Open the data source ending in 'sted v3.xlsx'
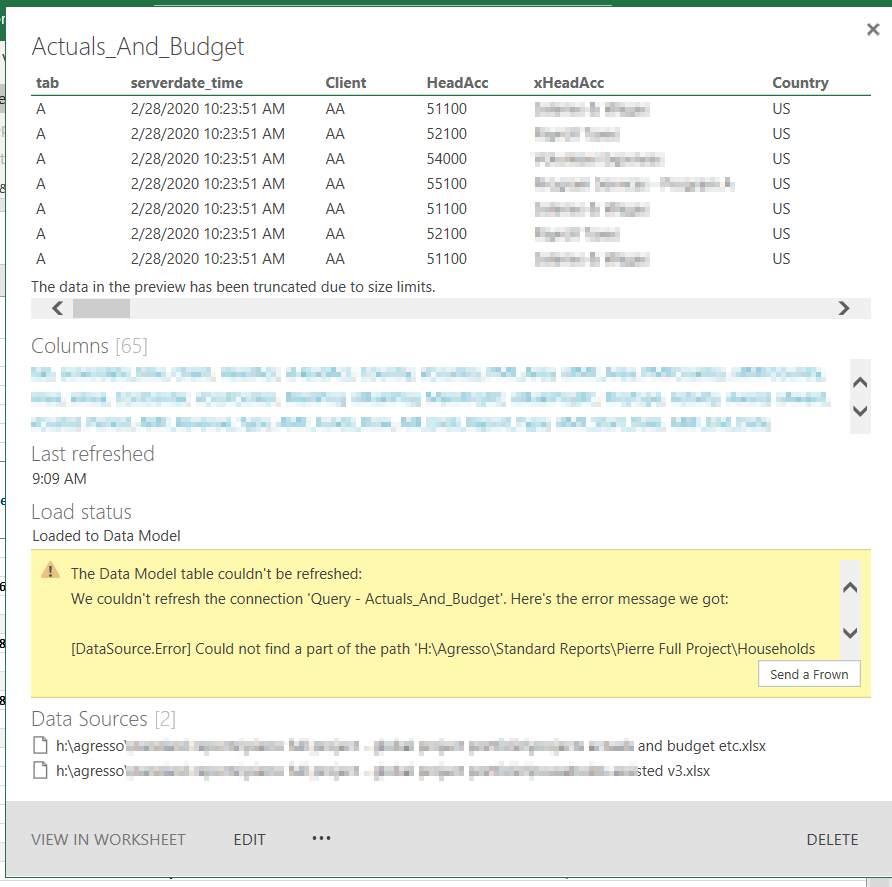Image resolution: width=892 pixels, height=887 pixels. click(383, 770)
